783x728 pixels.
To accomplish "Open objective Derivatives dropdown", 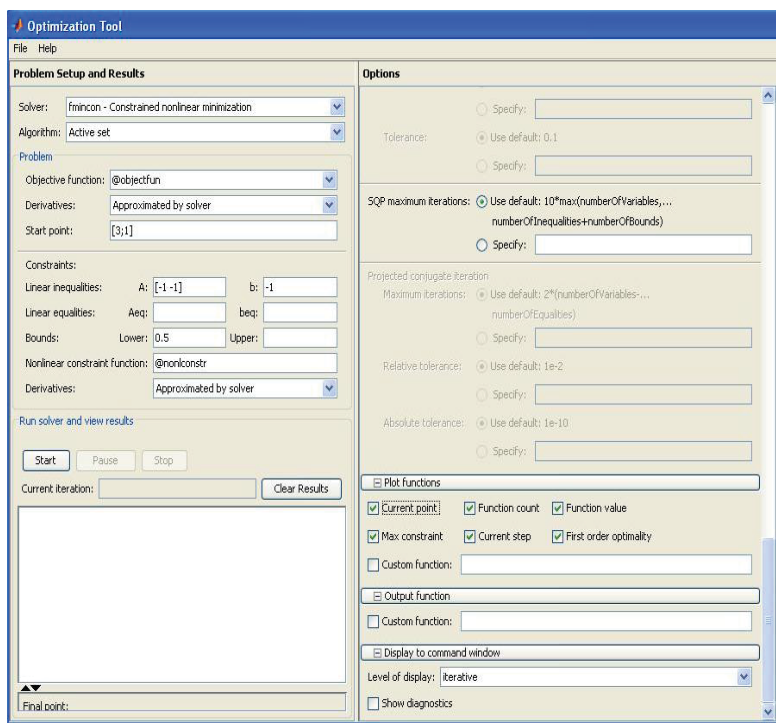I will pos(329,205).
